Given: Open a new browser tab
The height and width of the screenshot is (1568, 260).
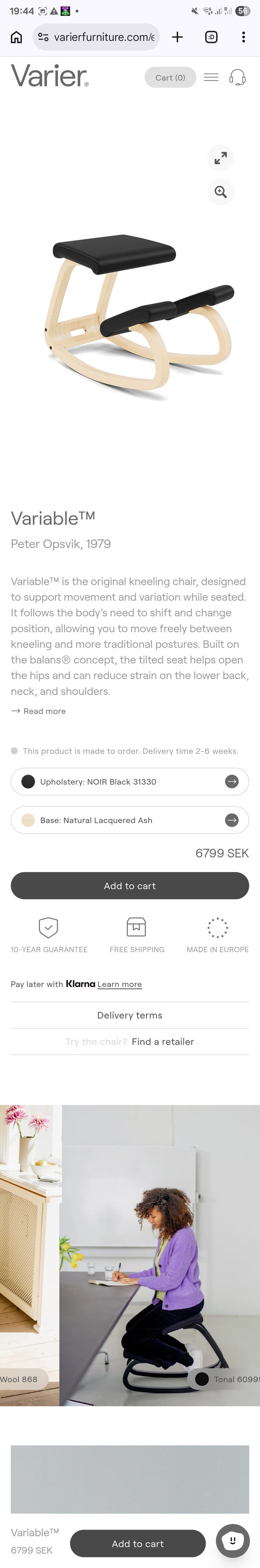Looking at the screenshot, I should (x=177, y=37).
